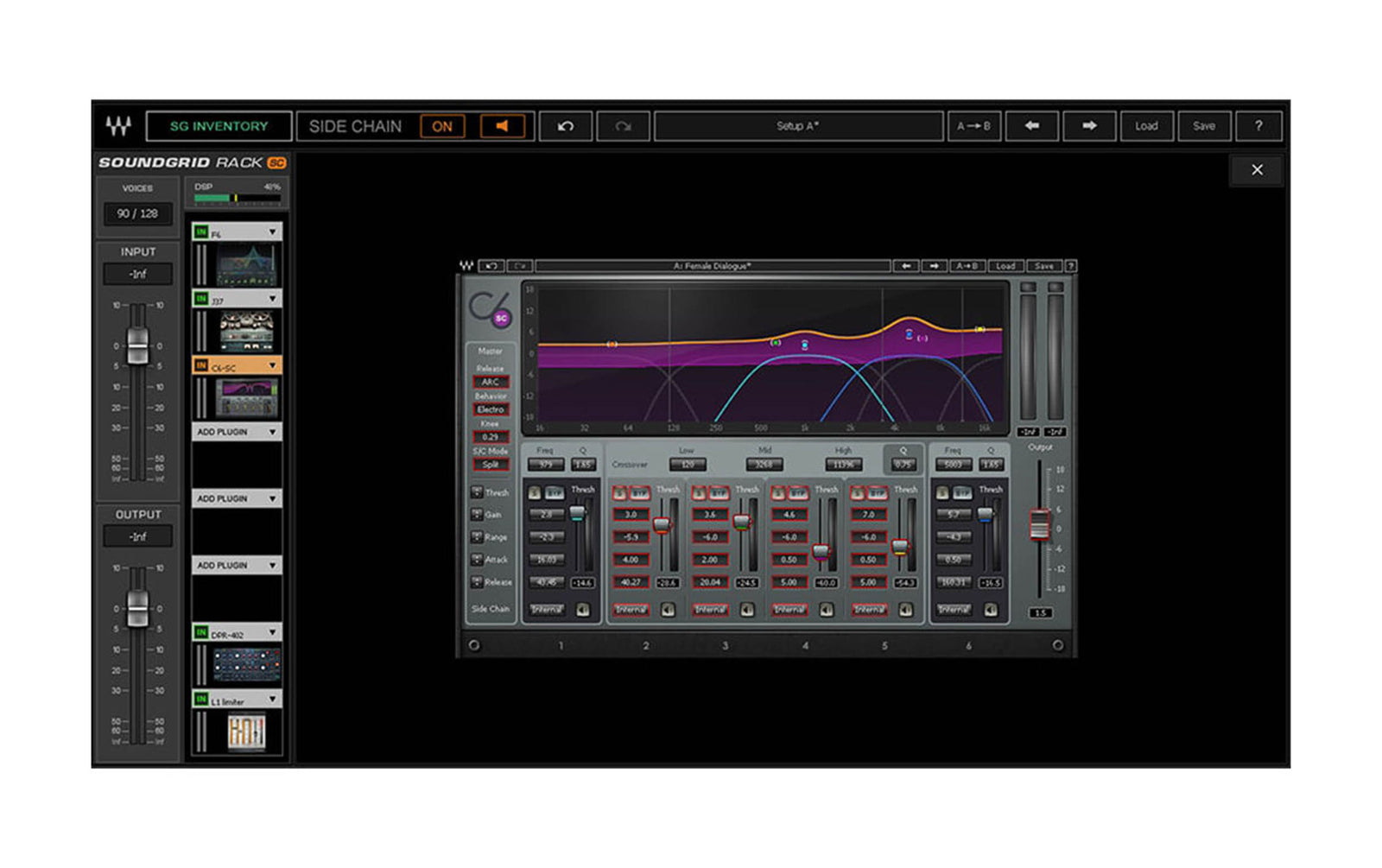1382x868 pixels.
Task: Select yellow band 6 marker on graph
Action: [979, 329]
